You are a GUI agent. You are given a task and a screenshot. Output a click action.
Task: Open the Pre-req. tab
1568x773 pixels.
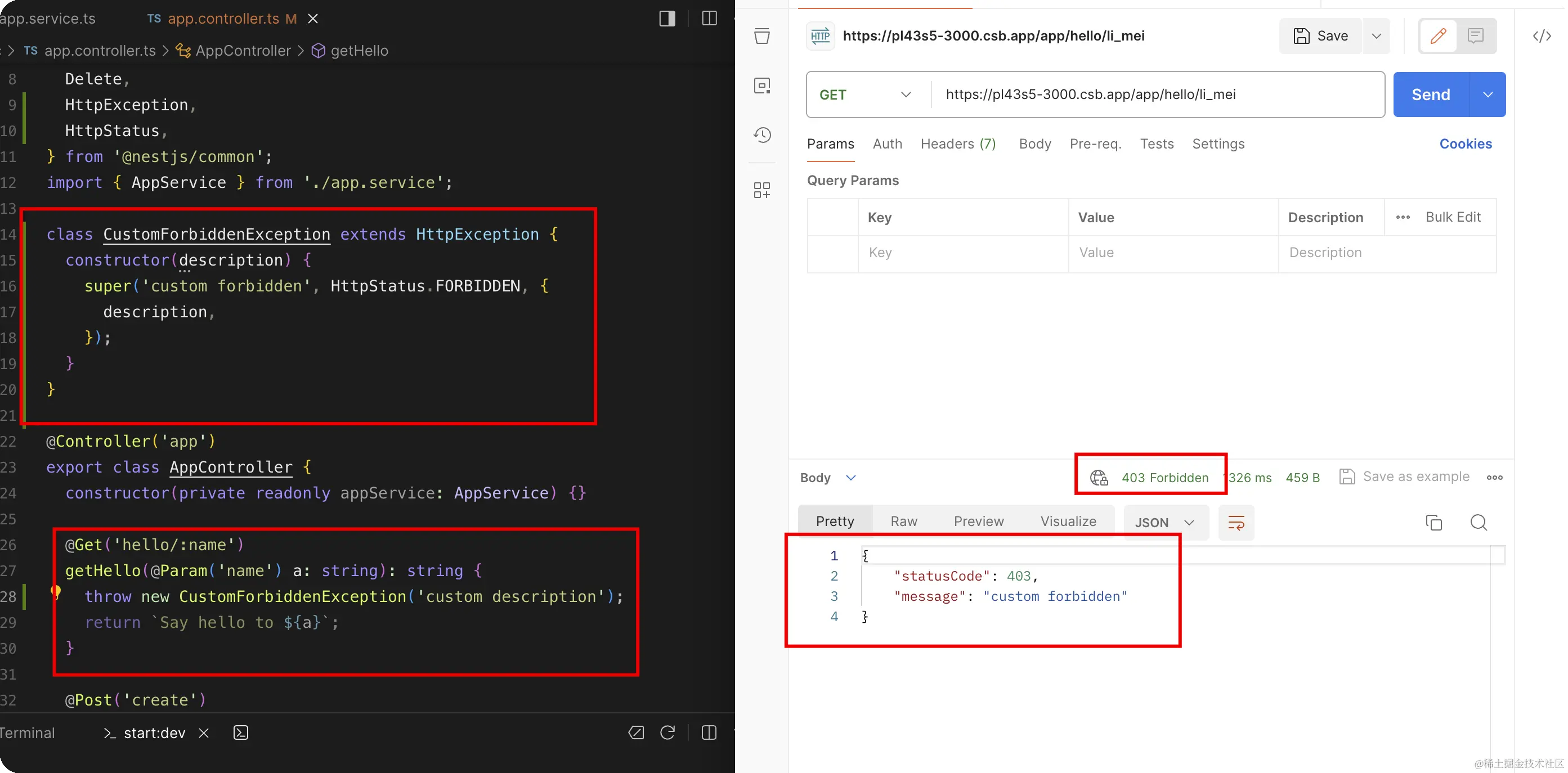(x=1095, y=144)
